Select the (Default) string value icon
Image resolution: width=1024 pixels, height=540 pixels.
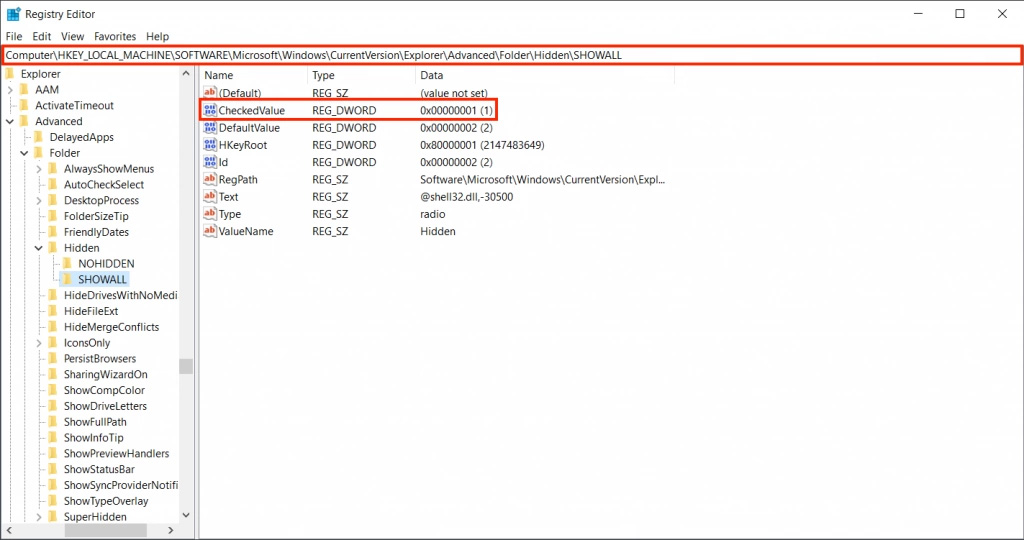[x=210, y=93]
